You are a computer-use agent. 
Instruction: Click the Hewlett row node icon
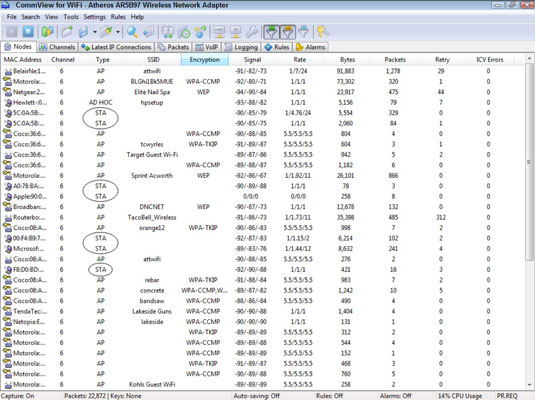(8, 102)
